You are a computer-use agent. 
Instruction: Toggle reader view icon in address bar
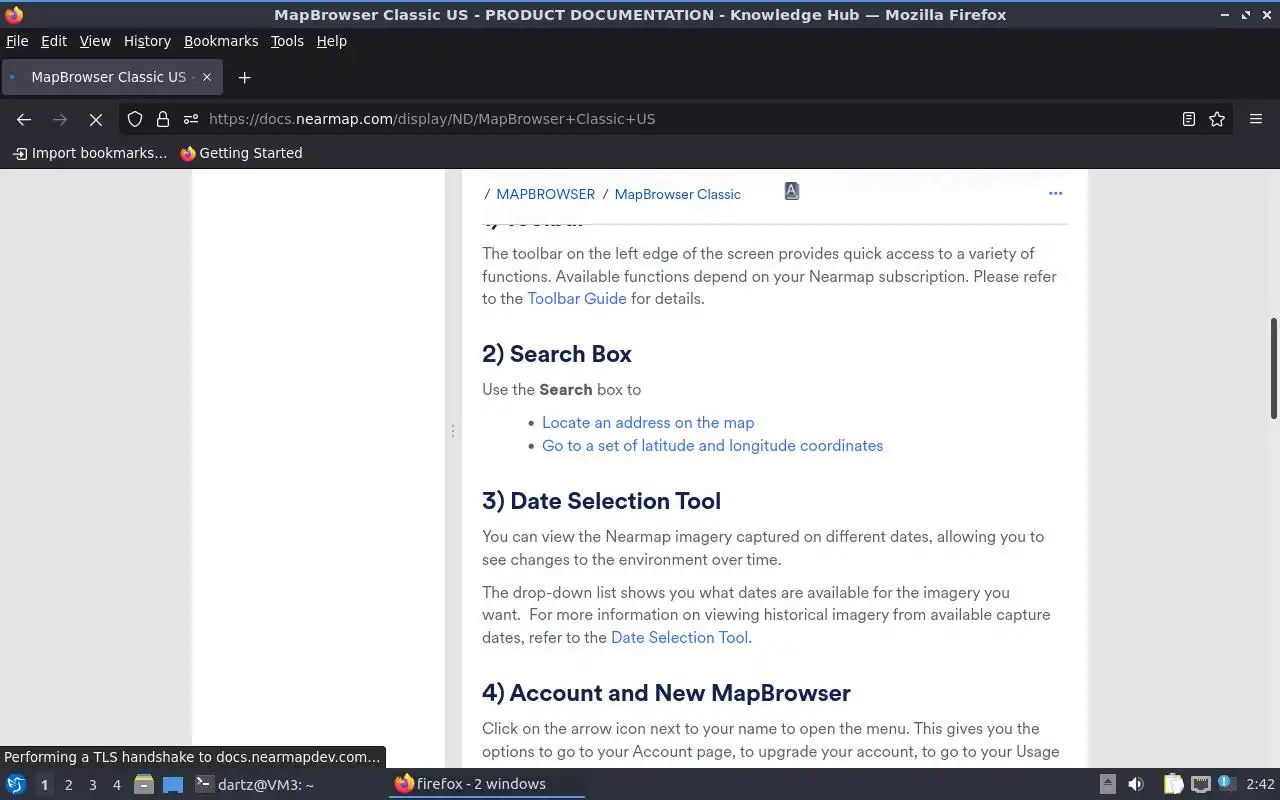click(1188, 119)
